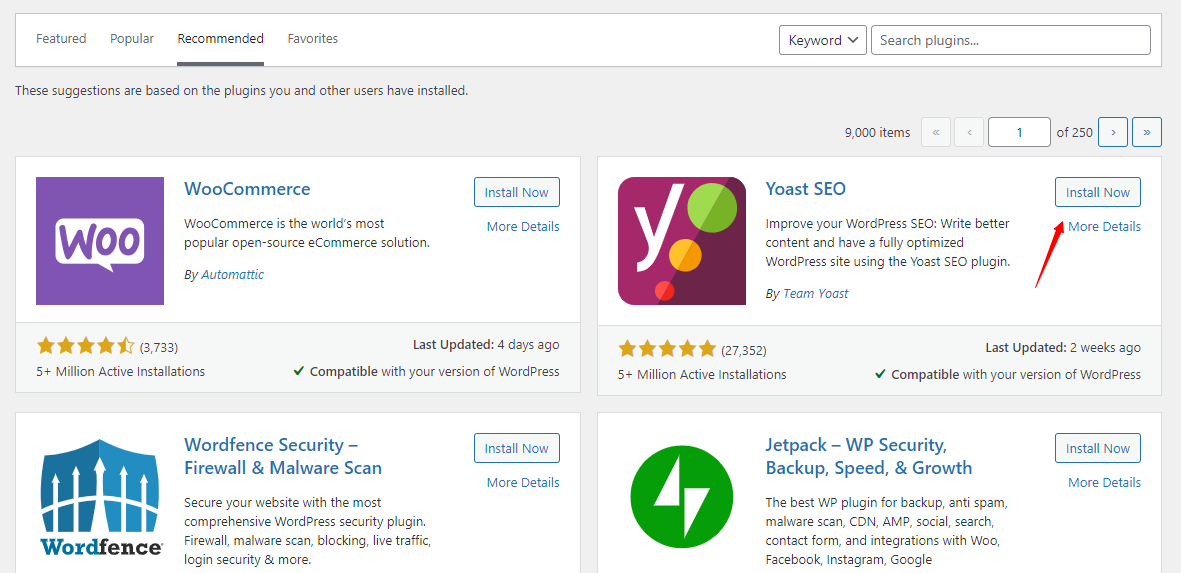
Task: Click Yoast SEO star rating
Action: tap(667, 349)
